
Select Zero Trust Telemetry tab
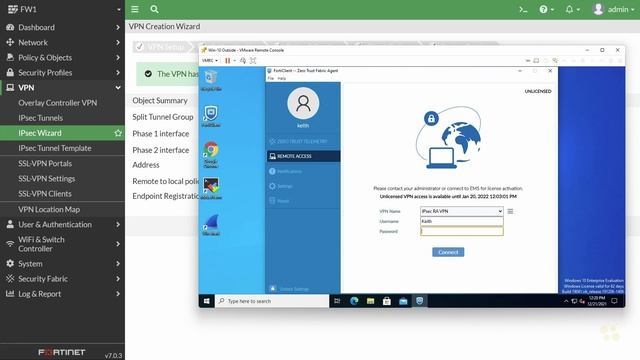click(303, 141)
